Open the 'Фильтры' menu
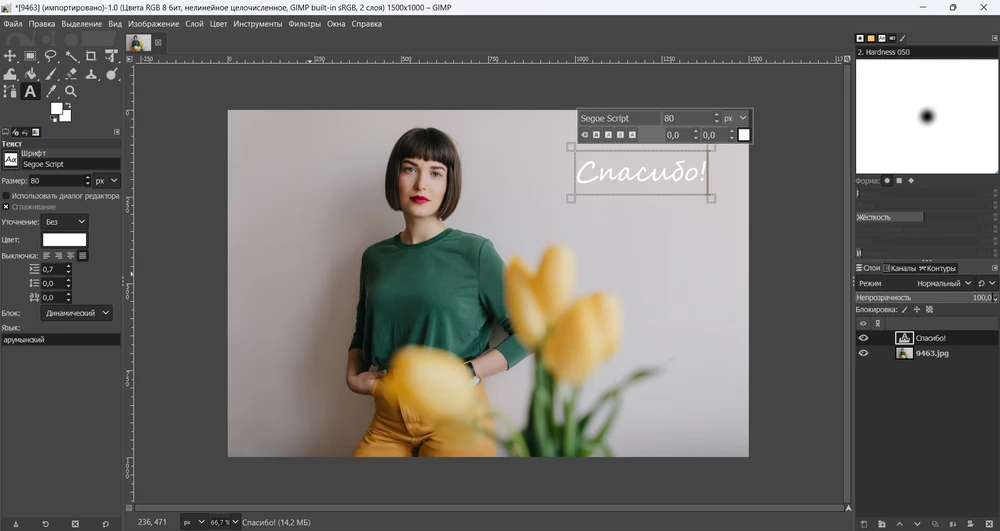1000x531 pixels. (x=304, y=23)
